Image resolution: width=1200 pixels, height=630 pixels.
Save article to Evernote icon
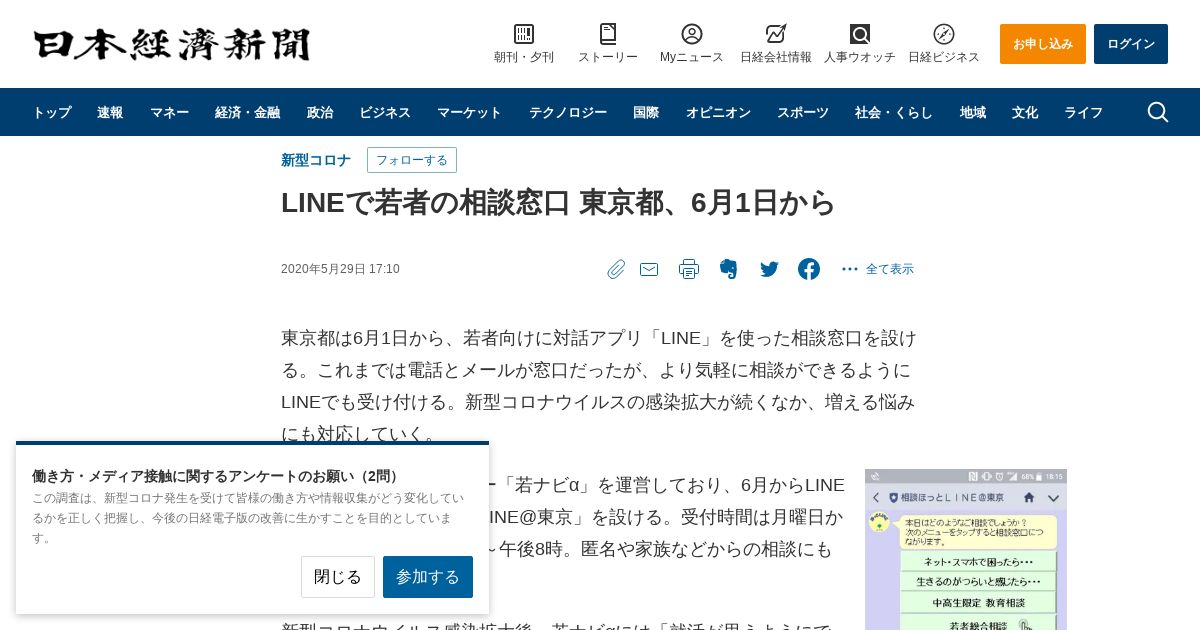(x=729, y=269)
